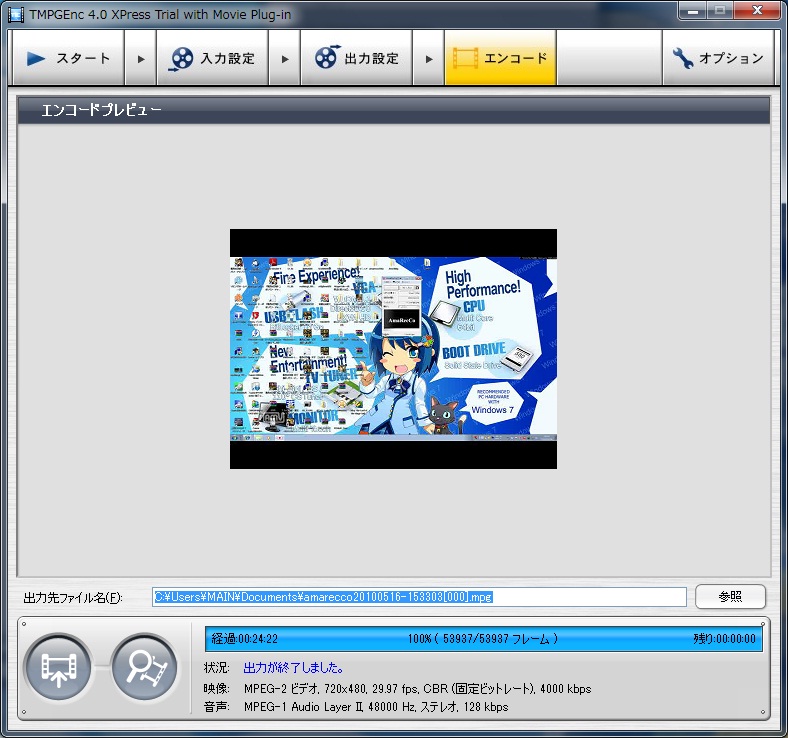Click the 経過:00:24:22 elapsed time text
Image resolution: width=788 pixels, height=738 pixels.
[x=245, y=639]
